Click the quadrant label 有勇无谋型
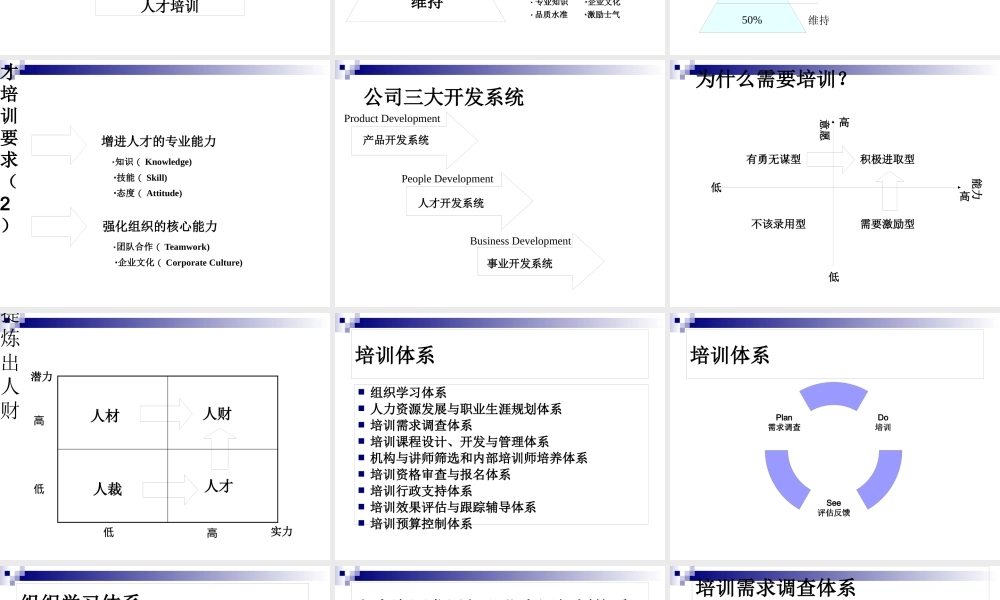 click(x=774, y=159)
